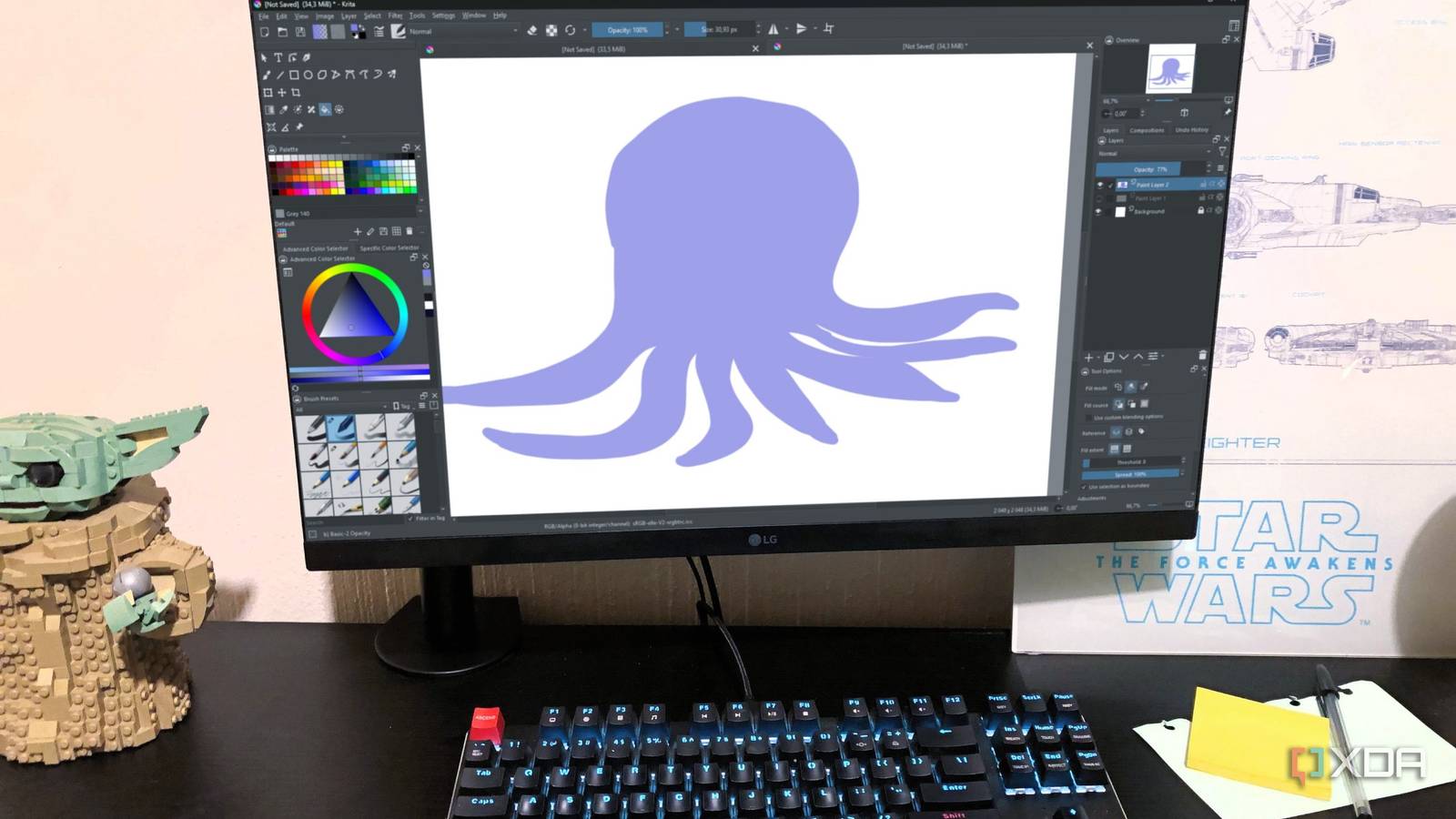
Task: Duplicate layer using the layers panel icon
Action: [1108, 357]
